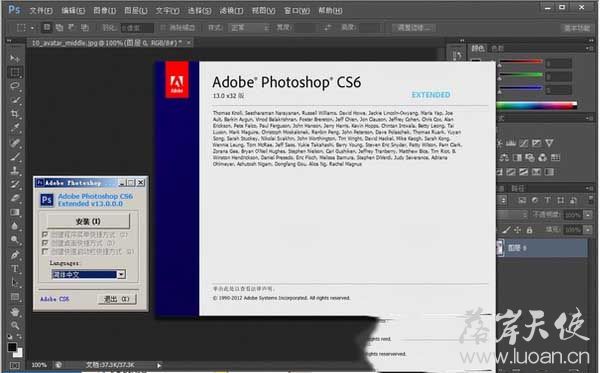The height and width of the screenshot is (373, 600).
Task: Toggle second shortcut checkbox in installer dialog
Action: 45,243
